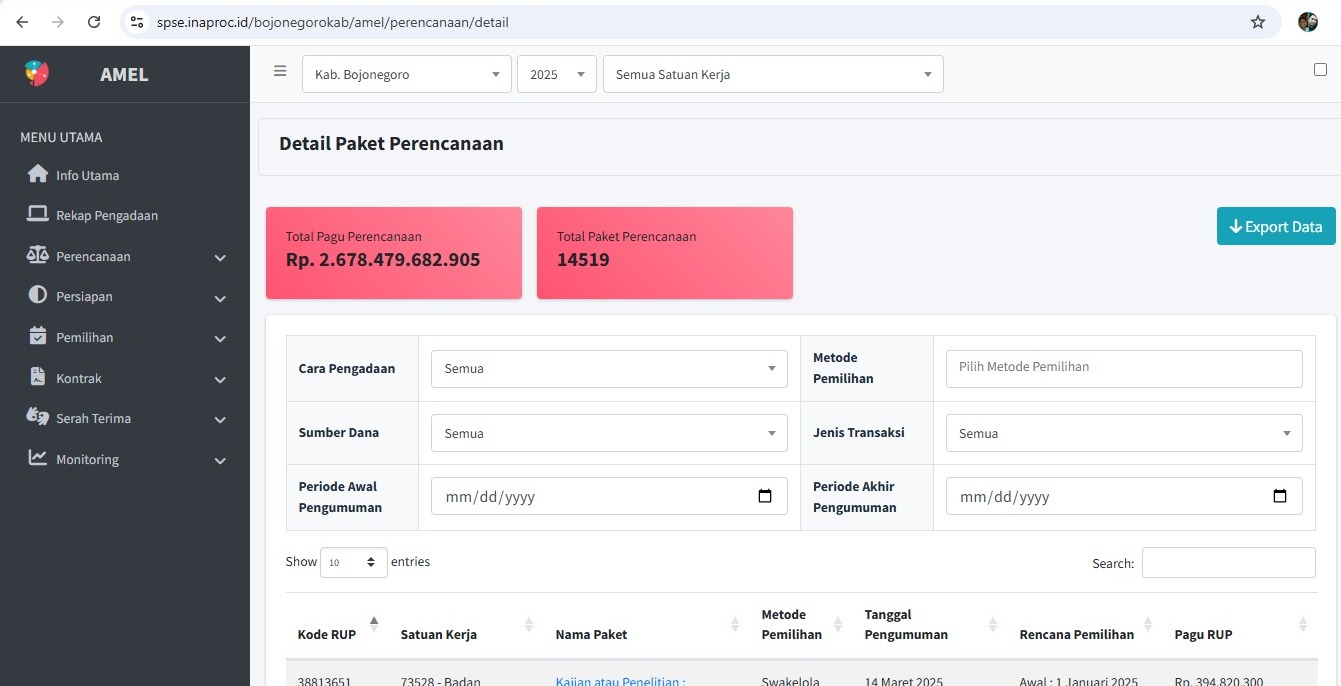Image resolution: width=1341 pixels, height=686 pixels.
Task: Click the Rekap Pengadaan laptop icon
Action: [x=38, y=214]
